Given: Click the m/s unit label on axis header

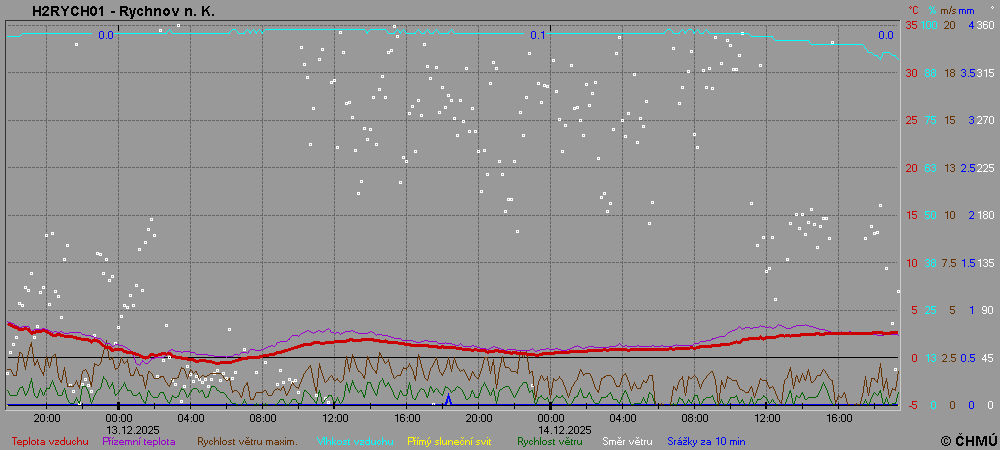Looking at the screenshot, I should click(948, 10).
